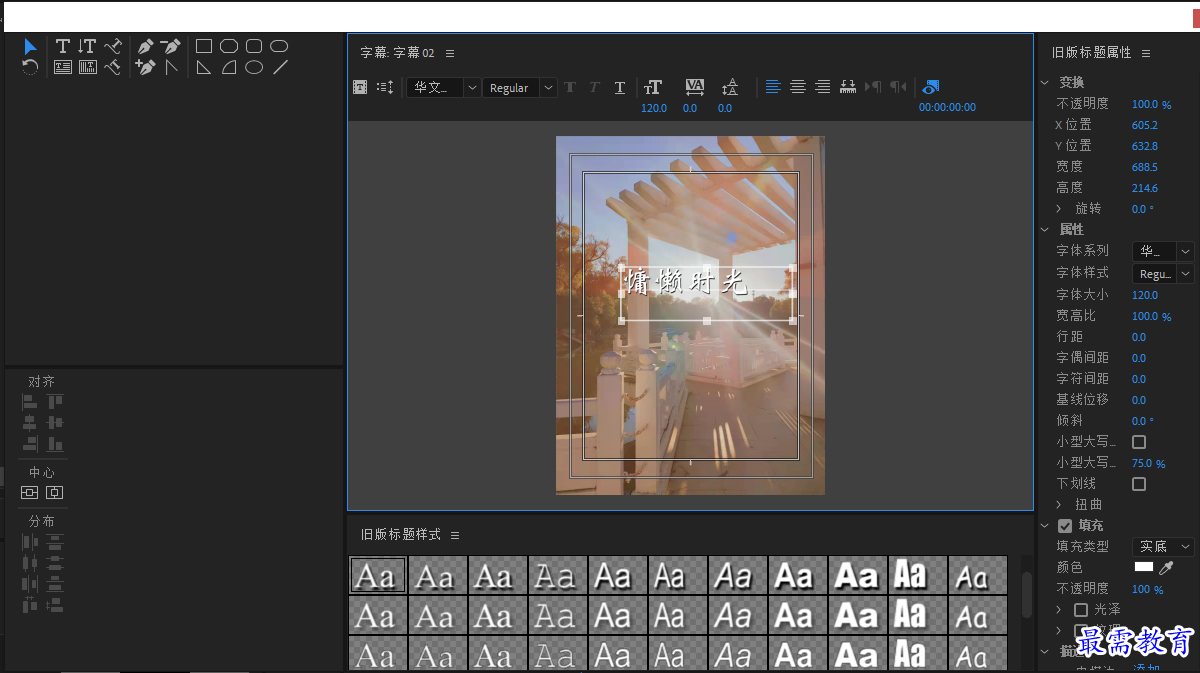Click the kerning value under the VA icon
This screenshot has height=673, width=1200.
click(690, 108)
